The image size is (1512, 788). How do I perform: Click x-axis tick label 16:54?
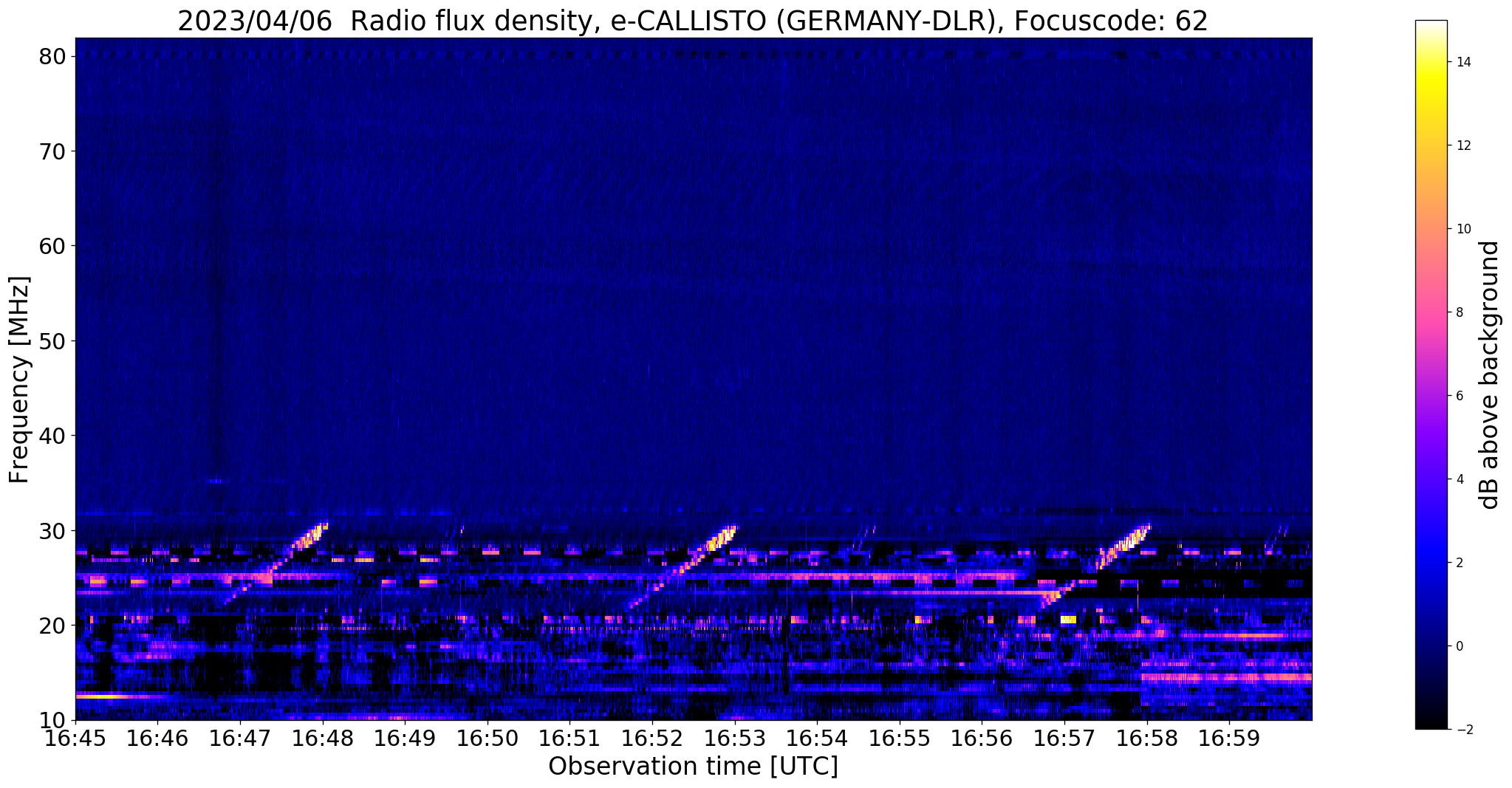(x=817, y=739)
